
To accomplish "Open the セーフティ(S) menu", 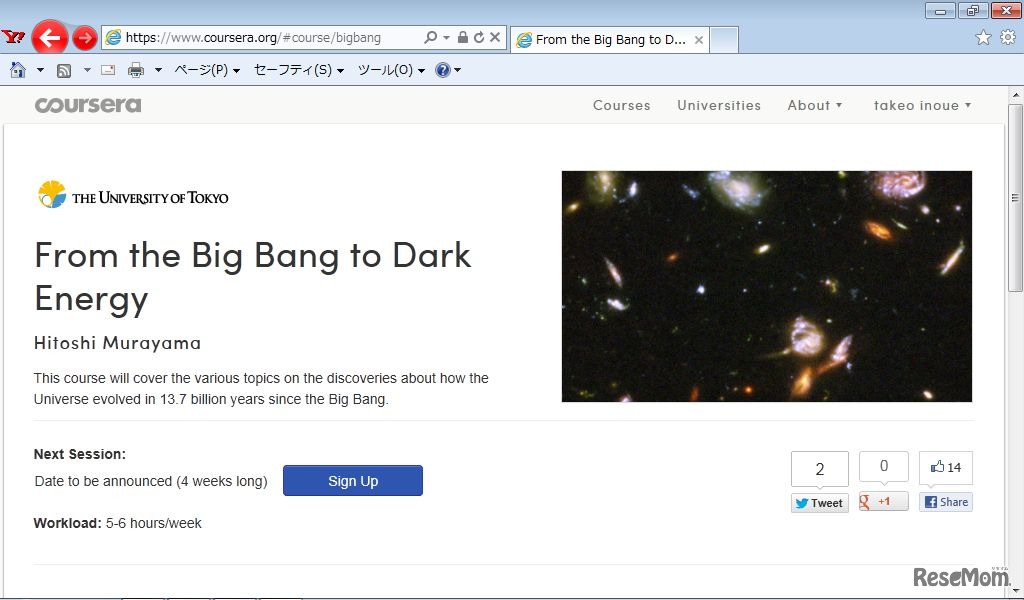I will point(298,70).
